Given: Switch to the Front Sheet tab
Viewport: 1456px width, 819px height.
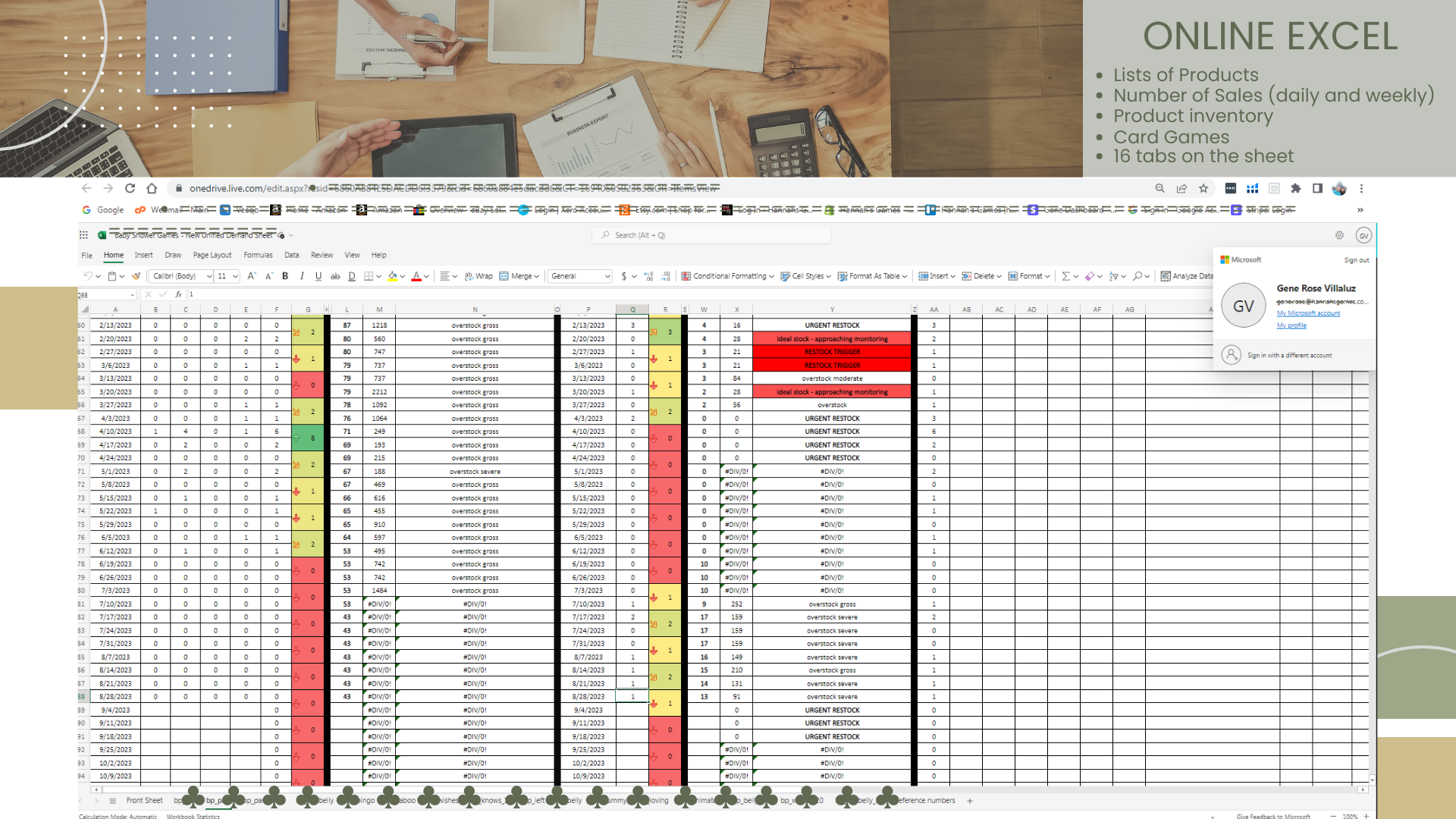Looking at the screenshot, I should click(144, 800).
